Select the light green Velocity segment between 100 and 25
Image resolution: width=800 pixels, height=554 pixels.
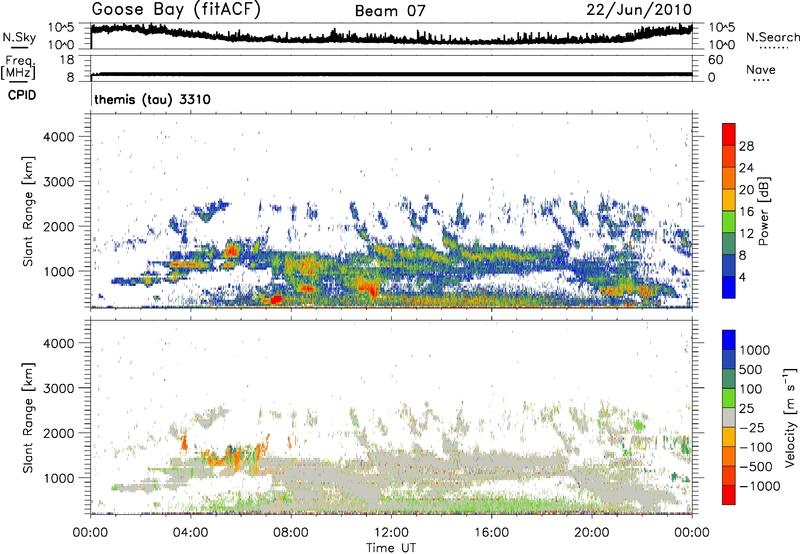(729, 398)
